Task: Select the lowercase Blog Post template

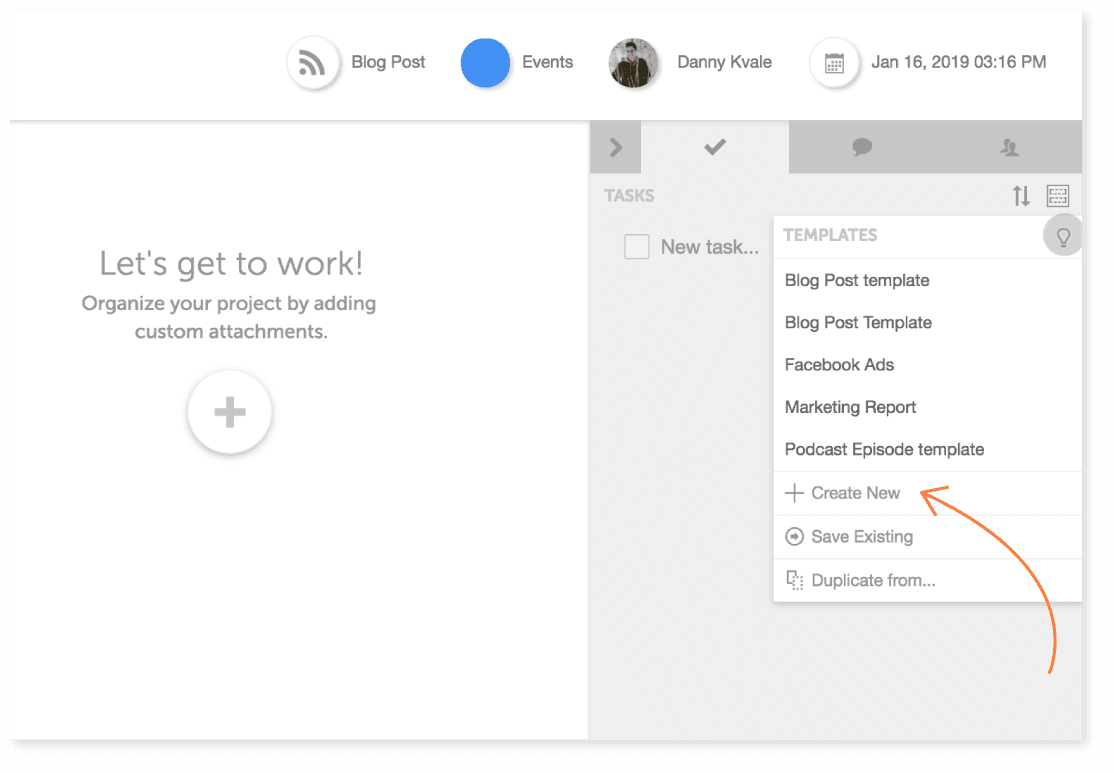Action: [927, 280]
